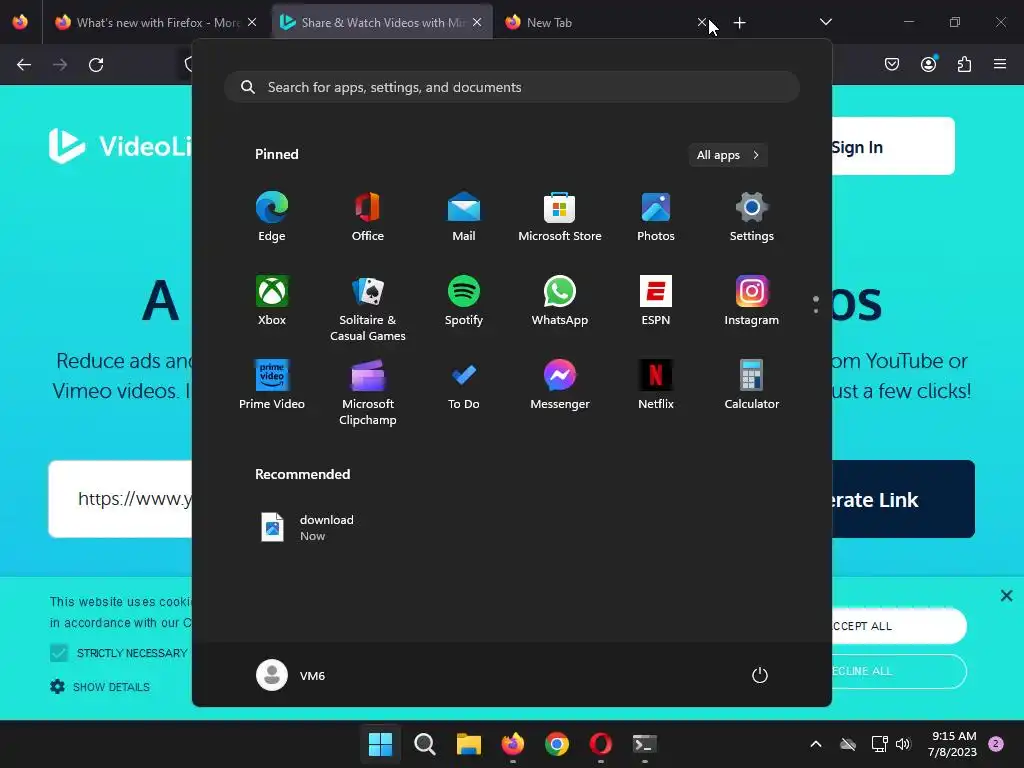Open volume control in system tray
This screenshot has height=768, width=1024.
click(903, 744)
